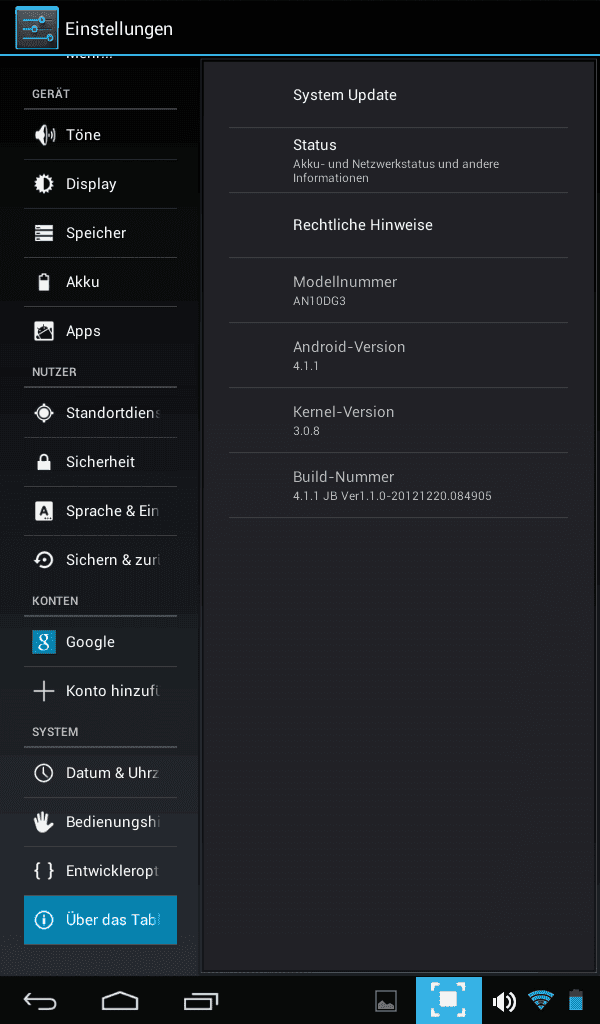This screenshot has width=600, height=1024.
Task: Tap Android version value 4.1.1
Action: [306, 366]
